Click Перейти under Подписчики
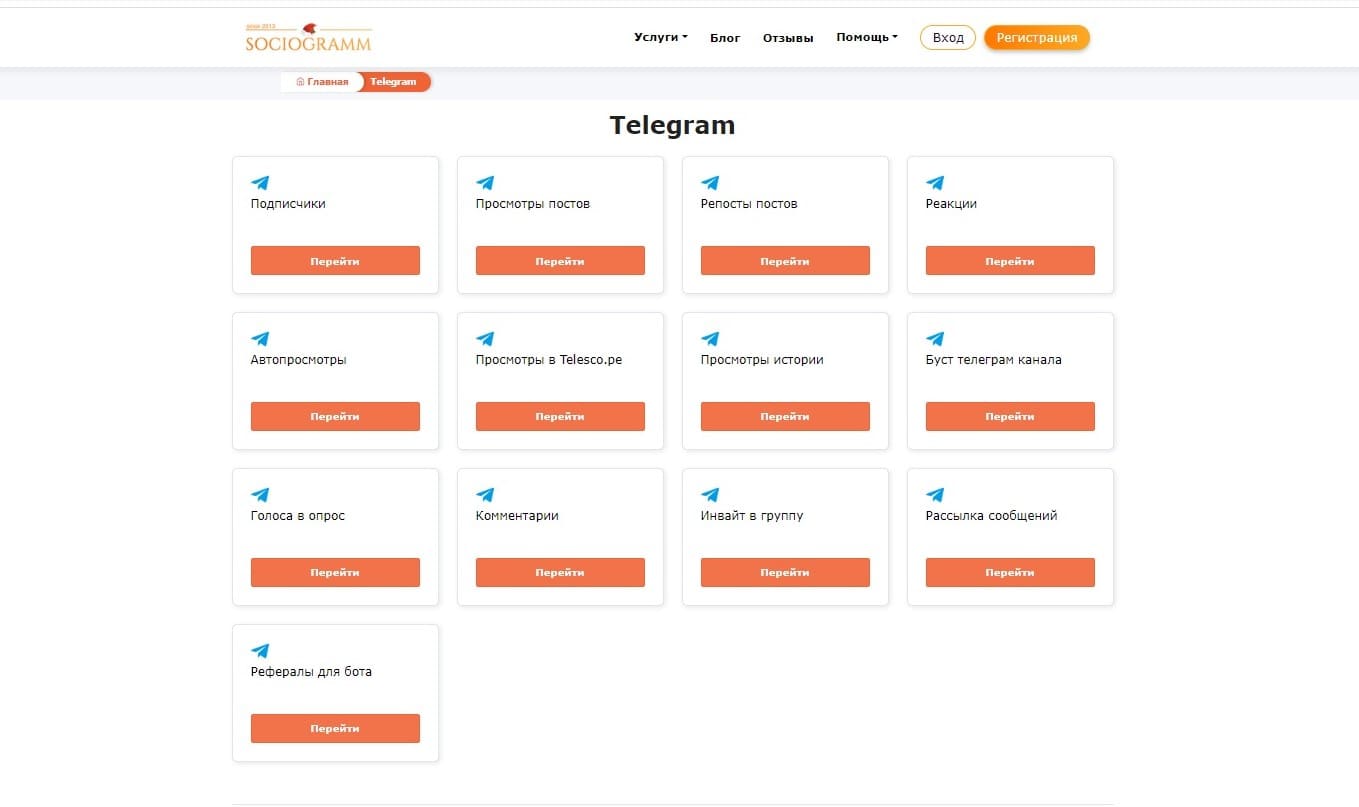 335,261
